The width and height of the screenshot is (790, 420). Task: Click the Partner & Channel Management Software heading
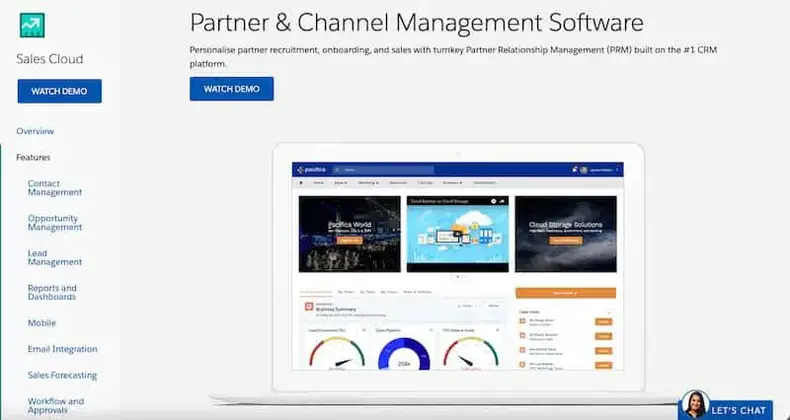click(x=417, y=22)
